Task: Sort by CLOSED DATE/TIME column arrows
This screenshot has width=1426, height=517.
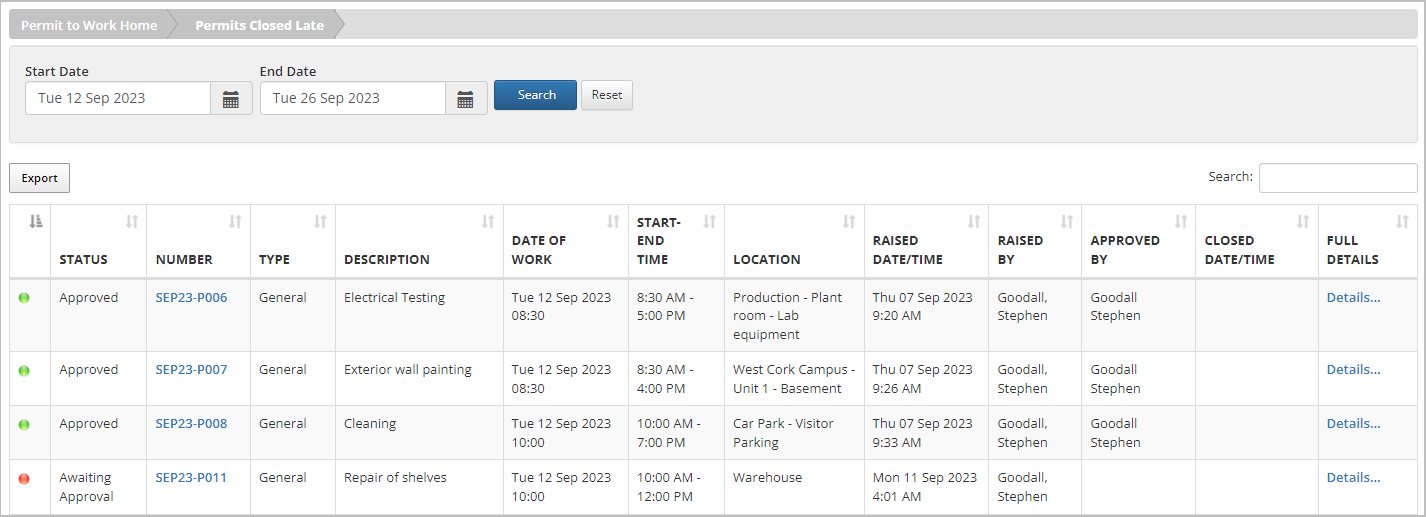Action: click(x=1303, y=221)
